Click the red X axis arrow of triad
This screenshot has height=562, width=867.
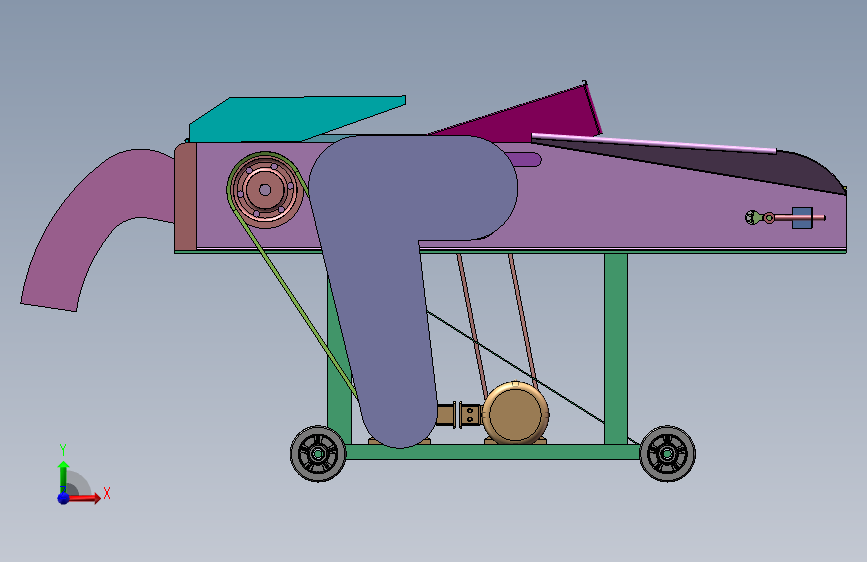point(83,498)
